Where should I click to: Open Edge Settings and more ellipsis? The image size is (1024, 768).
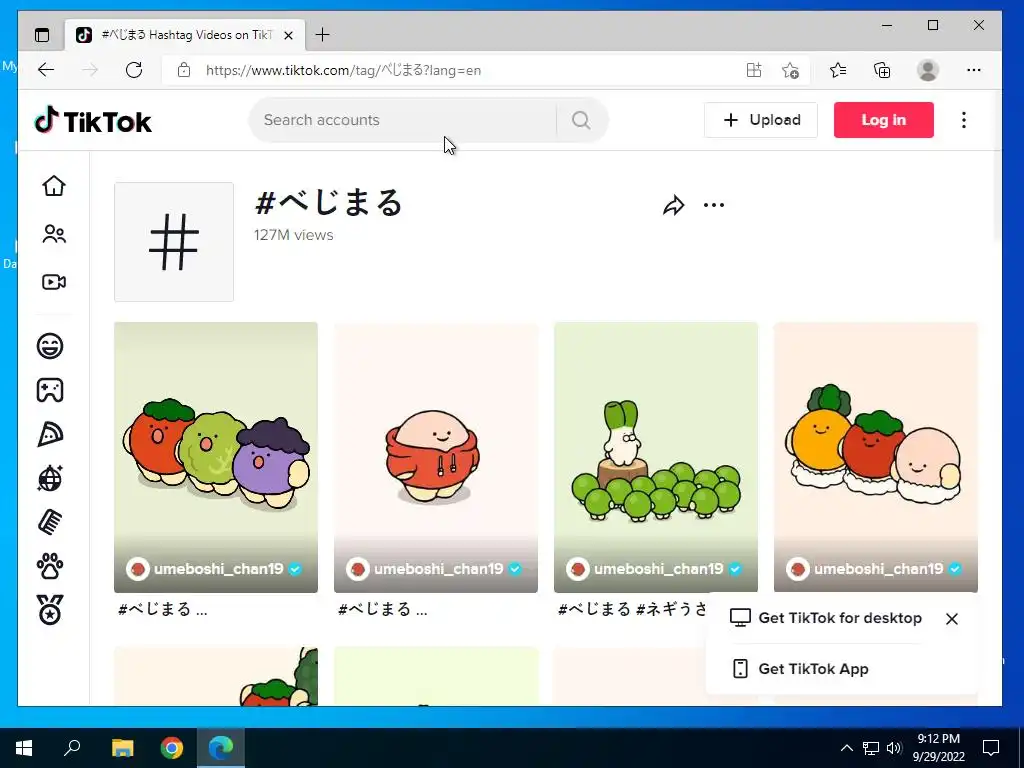click(974, 70)
